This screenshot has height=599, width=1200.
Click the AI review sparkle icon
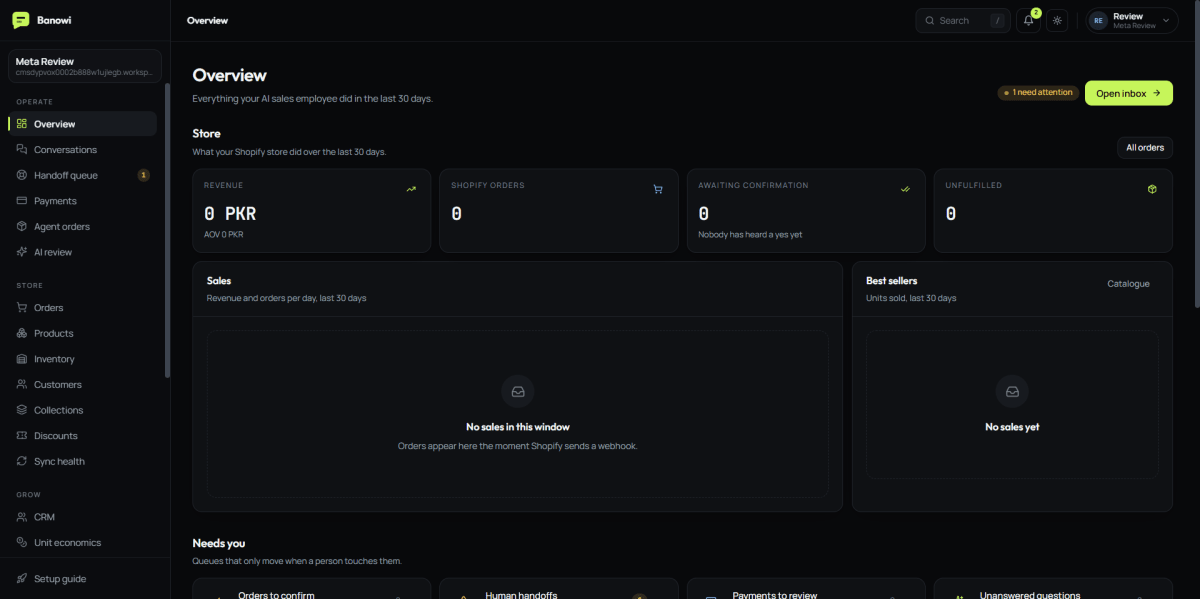coord(22,252)
